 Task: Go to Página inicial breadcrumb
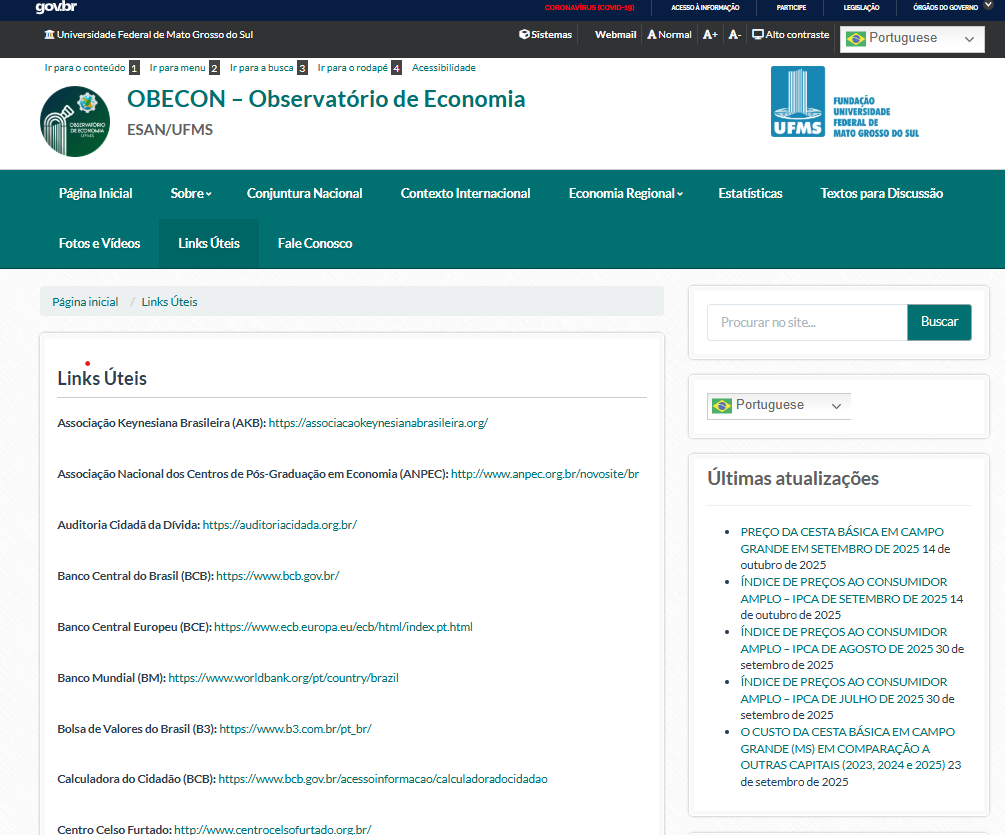85,302
